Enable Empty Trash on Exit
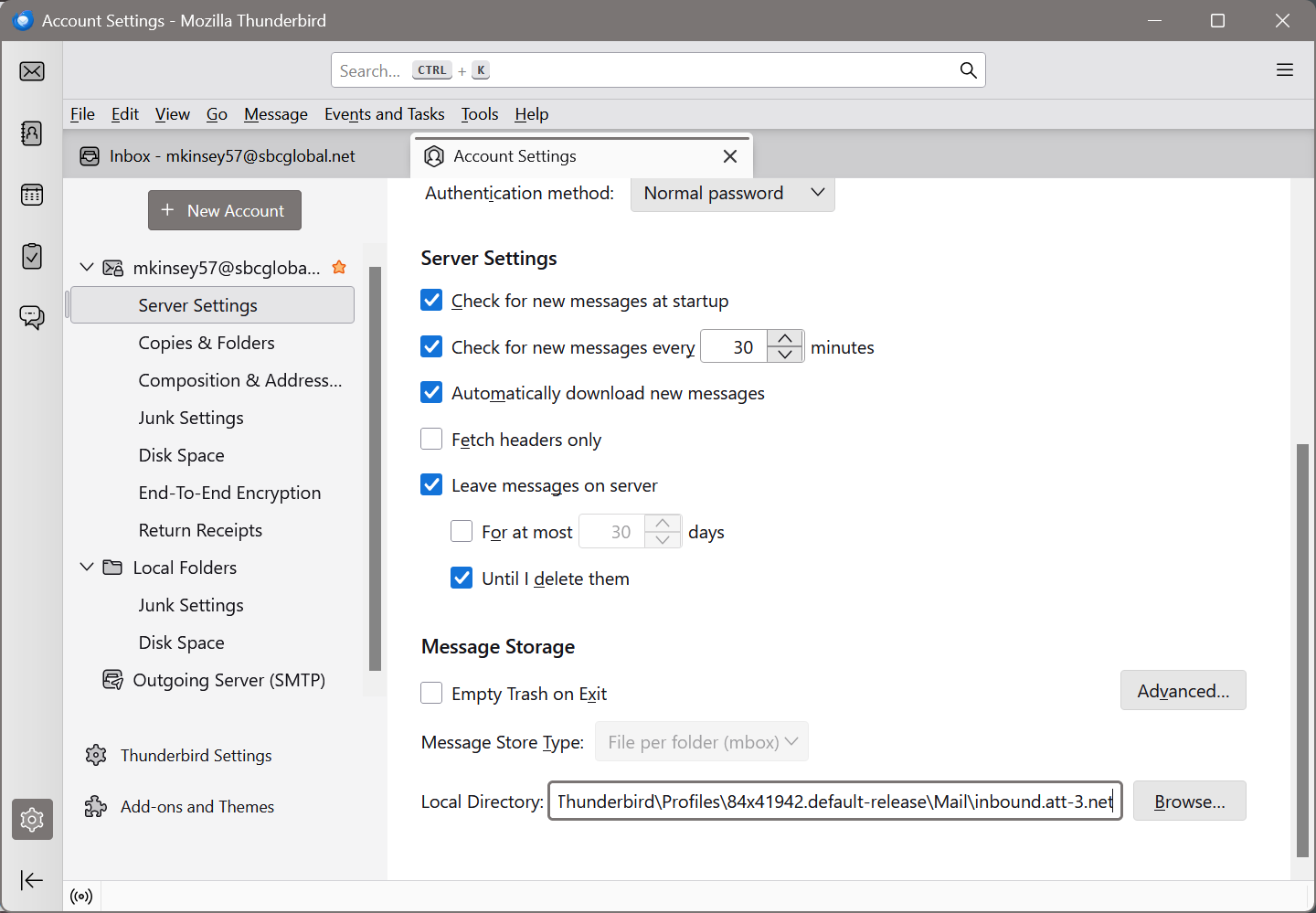The image size is (1316, 913). [x=431, y=694]
